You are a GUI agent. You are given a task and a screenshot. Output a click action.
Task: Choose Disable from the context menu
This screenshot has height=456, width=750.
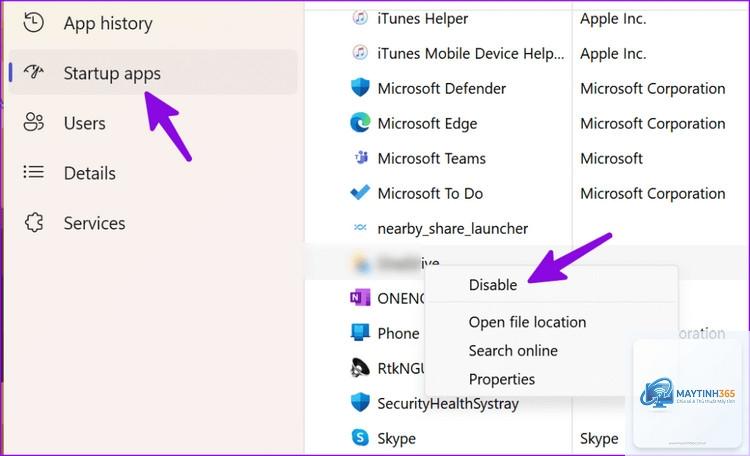(493, 285)
